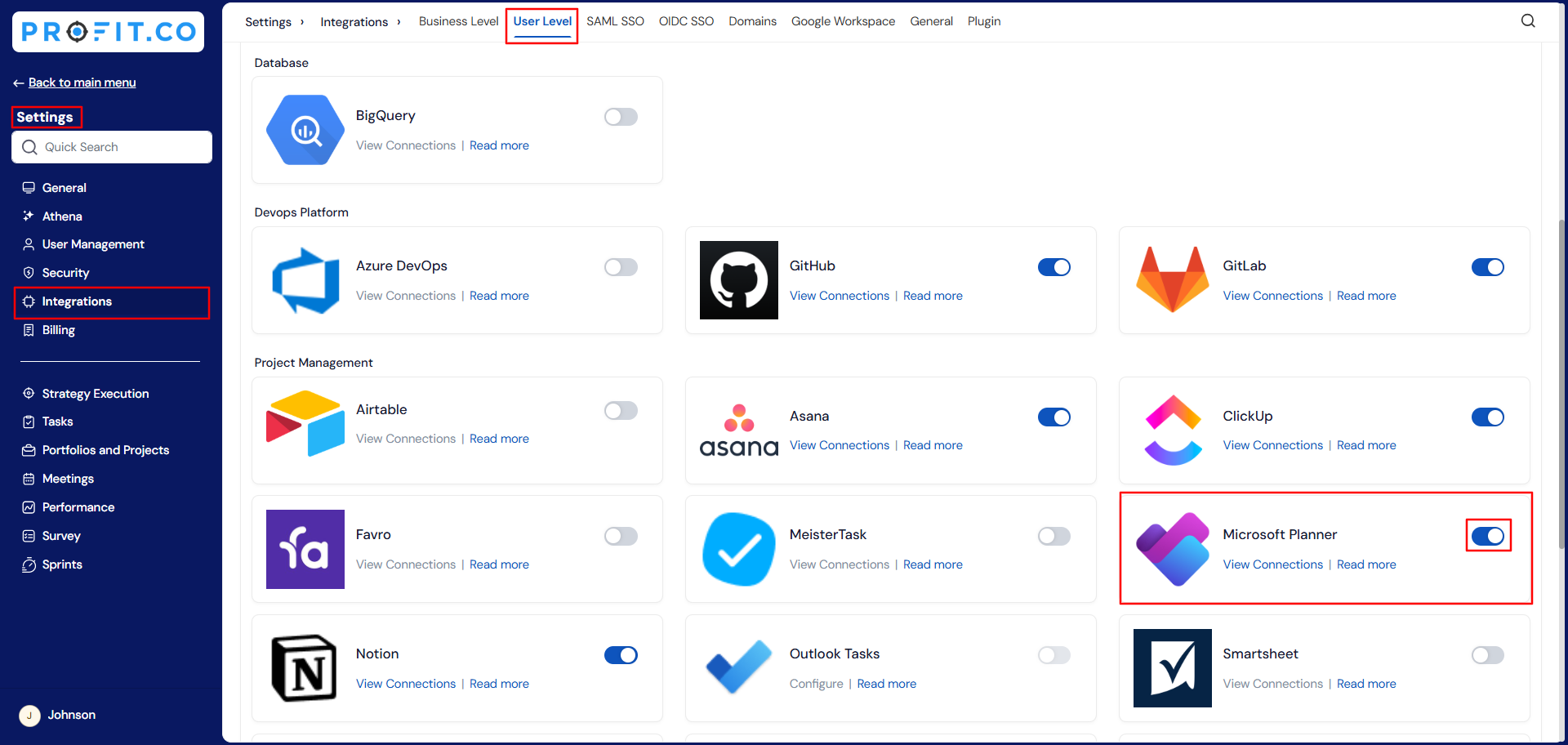1568x745 pixels.
Task: Toggle the Microsoft Planner switch
Action: point(1488,536)
